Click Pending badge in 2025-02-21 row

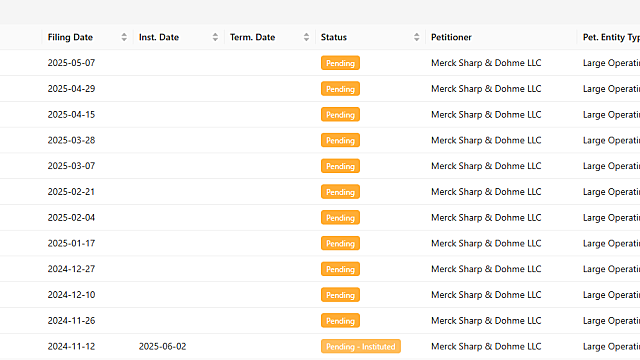pyautogui.click(x=340, y=191)
